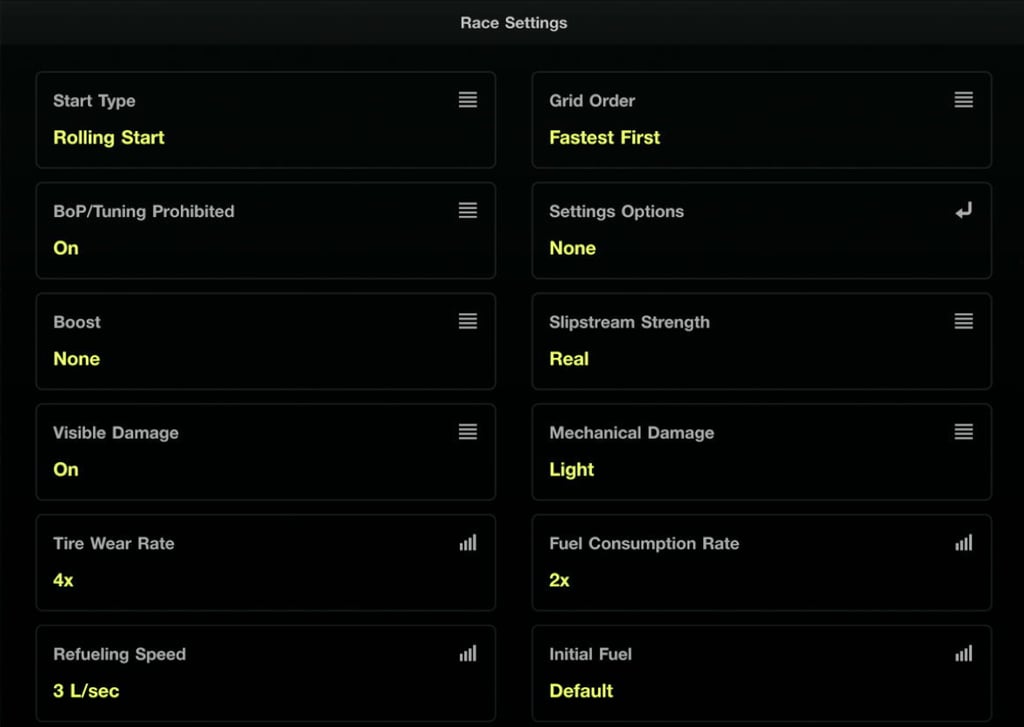This screenshot has height=727, width=1024.
Task: Click the bar-level icon for Fuel Consumption Rate
Action: coord(963,543)
